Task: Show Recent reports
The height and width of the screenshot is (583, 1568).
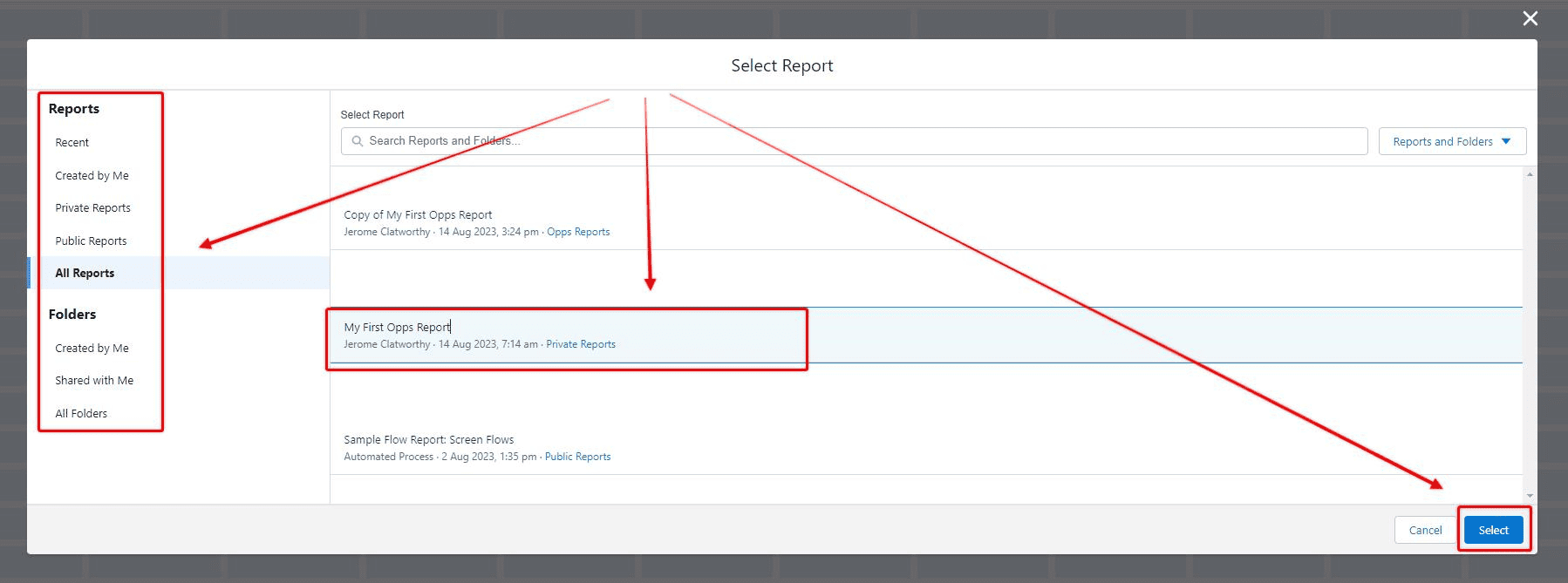Action: coord(72,142)
